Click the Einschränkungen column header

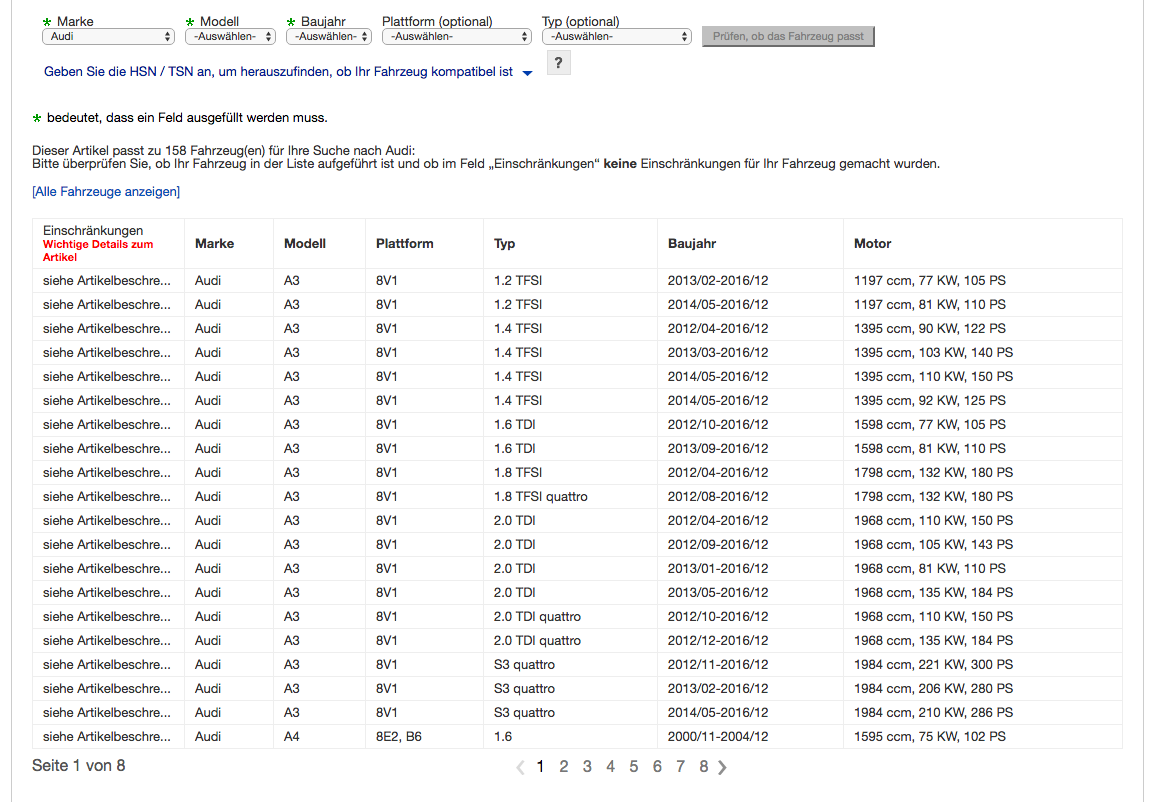[x=93, y=231]
